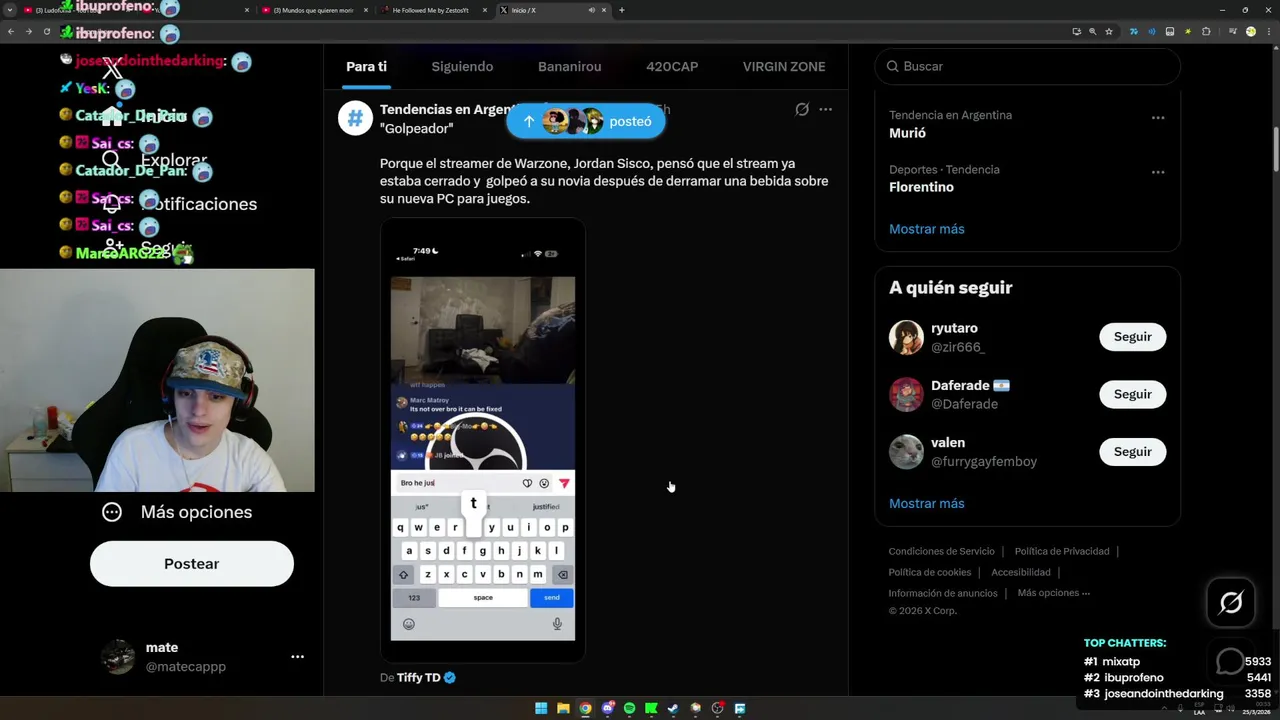Open Discord from taskbar
Image resolution: width=1280 pixels, height=720 pixels.
click(607, 708)
